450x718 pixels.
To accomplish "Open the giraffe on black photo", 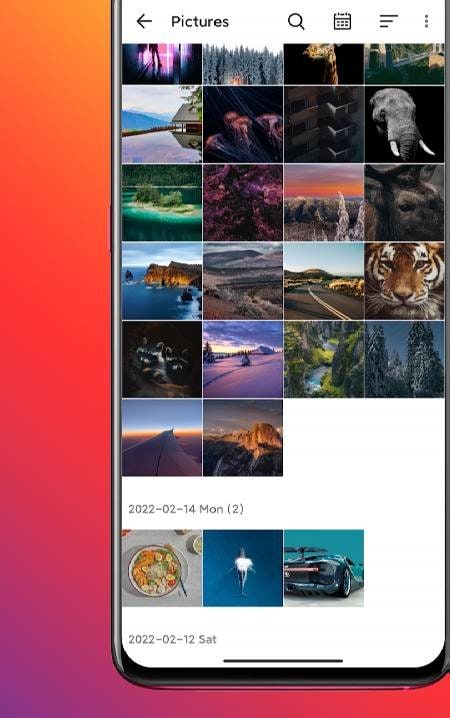I will (324, 64).
